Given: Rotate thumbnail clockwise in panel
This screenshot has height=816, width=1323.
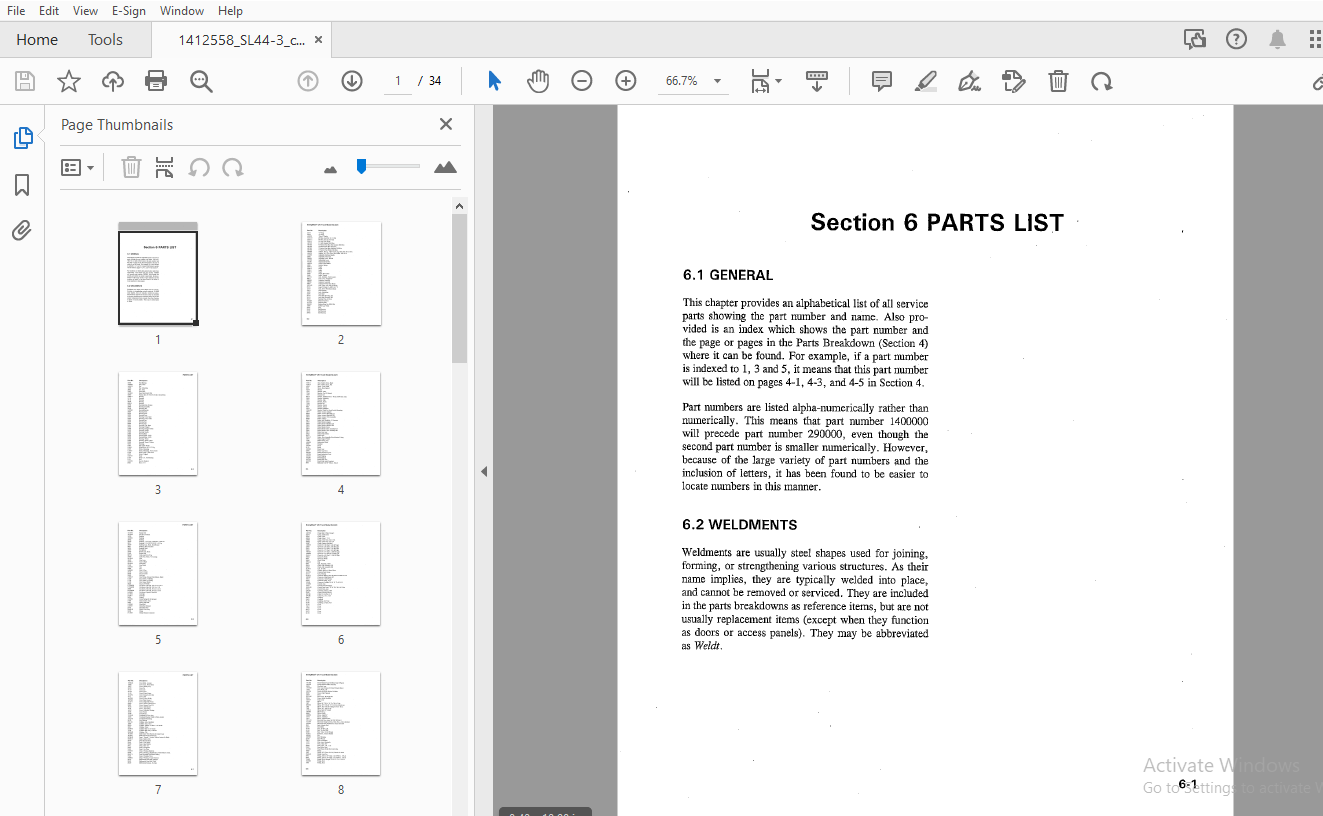Looking at the screenshot, I should (233, 168).
